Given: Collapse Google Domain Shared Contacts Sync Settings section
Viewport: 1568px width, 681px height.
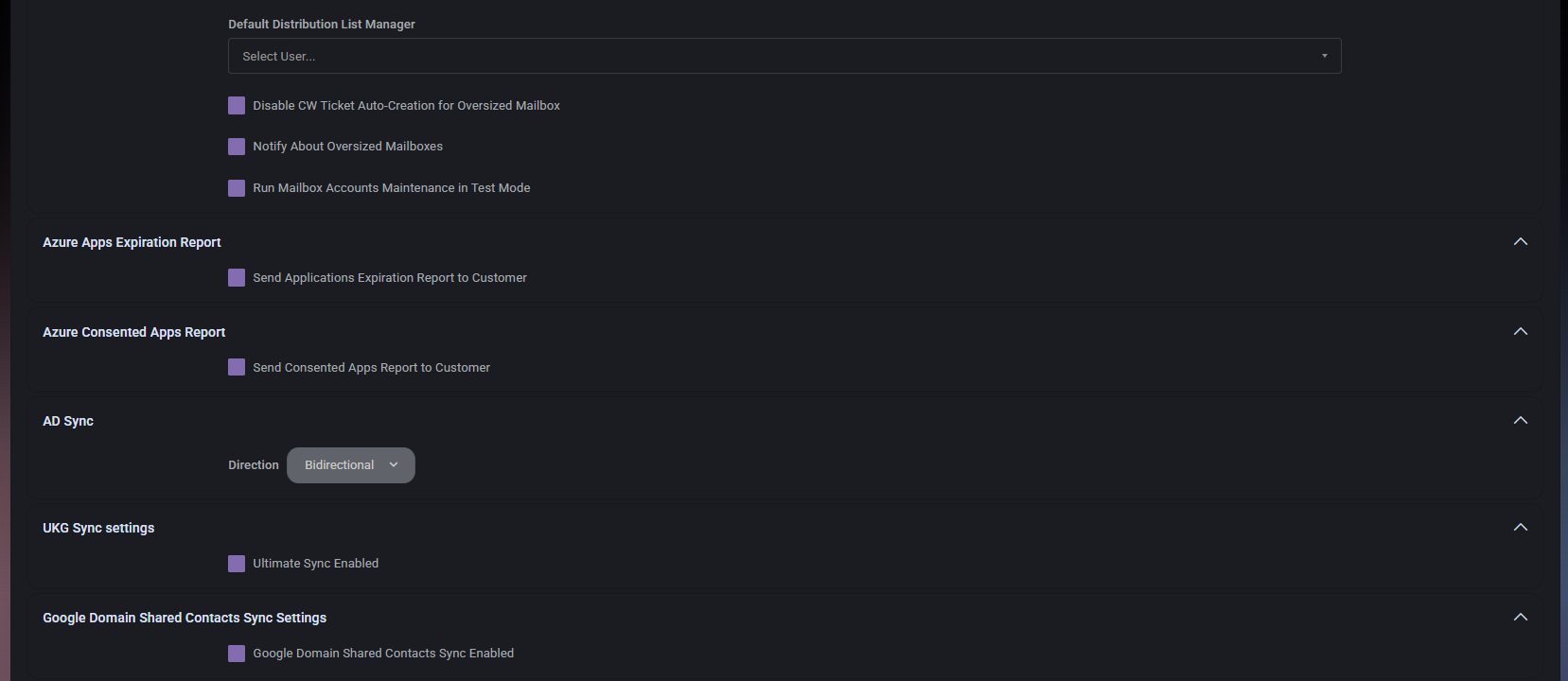Looking at the screenshot, I should (1521, 617).
